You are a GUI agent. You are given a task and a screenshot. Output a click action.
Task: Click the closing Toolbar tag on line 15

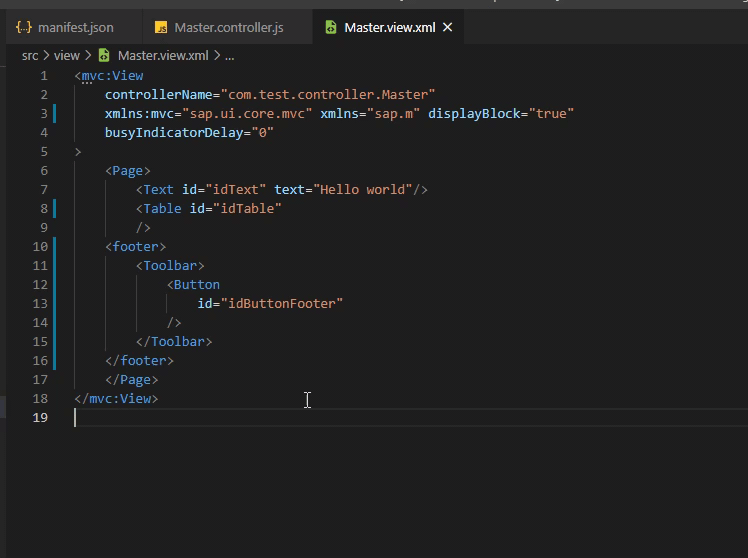[x=174, y=341]
